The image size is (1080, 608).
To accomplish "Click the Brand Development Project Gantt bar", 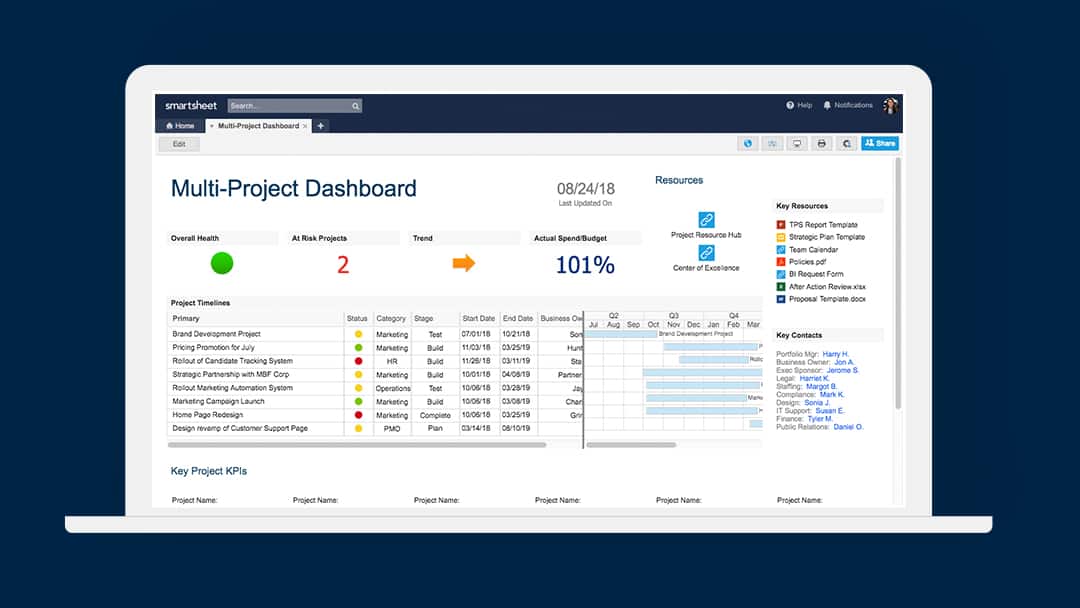I will point(621,334).
